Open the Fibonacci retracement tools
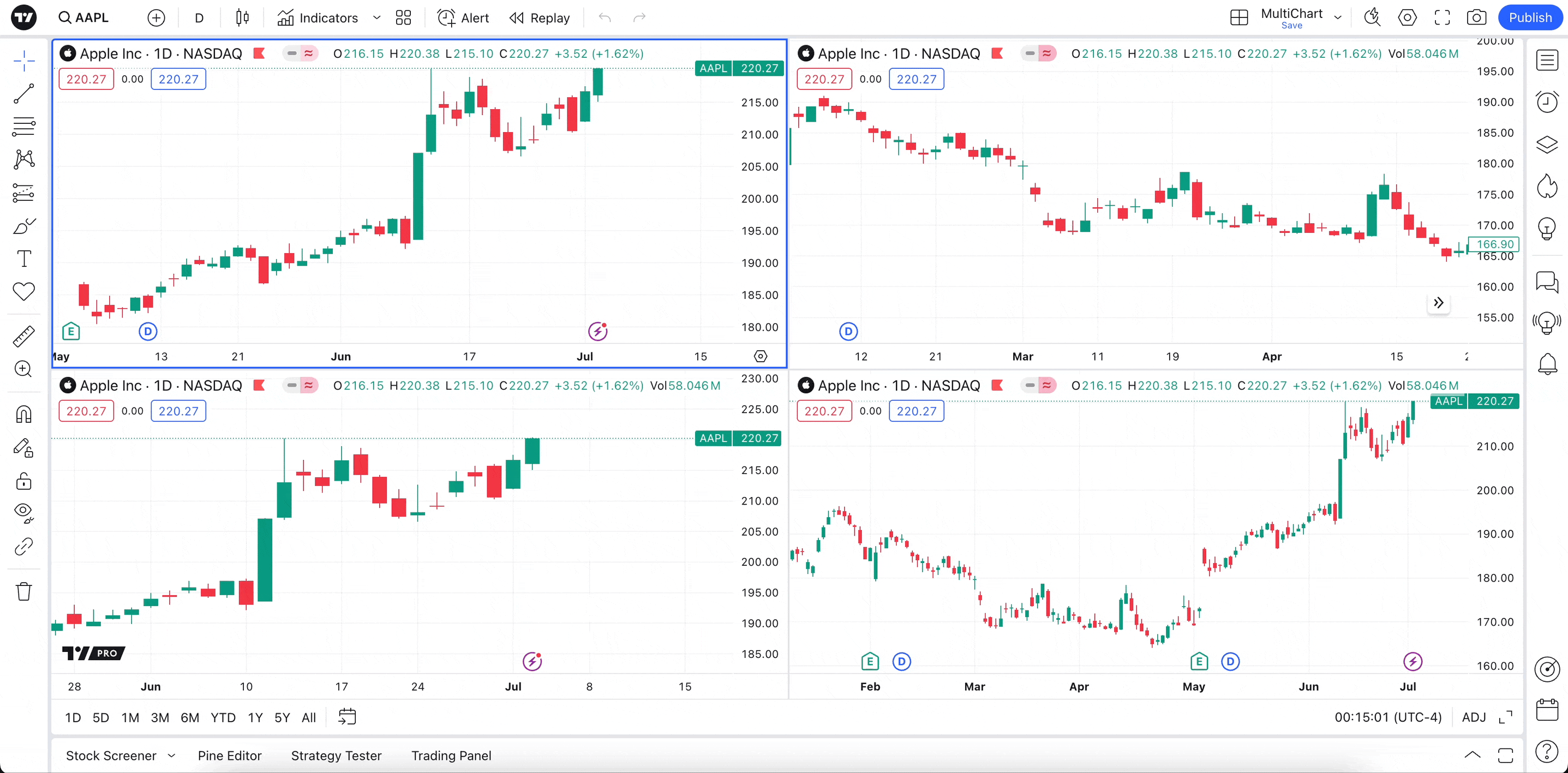The image size is (1568, 773). pyautogui.click(x=24, y=126)
